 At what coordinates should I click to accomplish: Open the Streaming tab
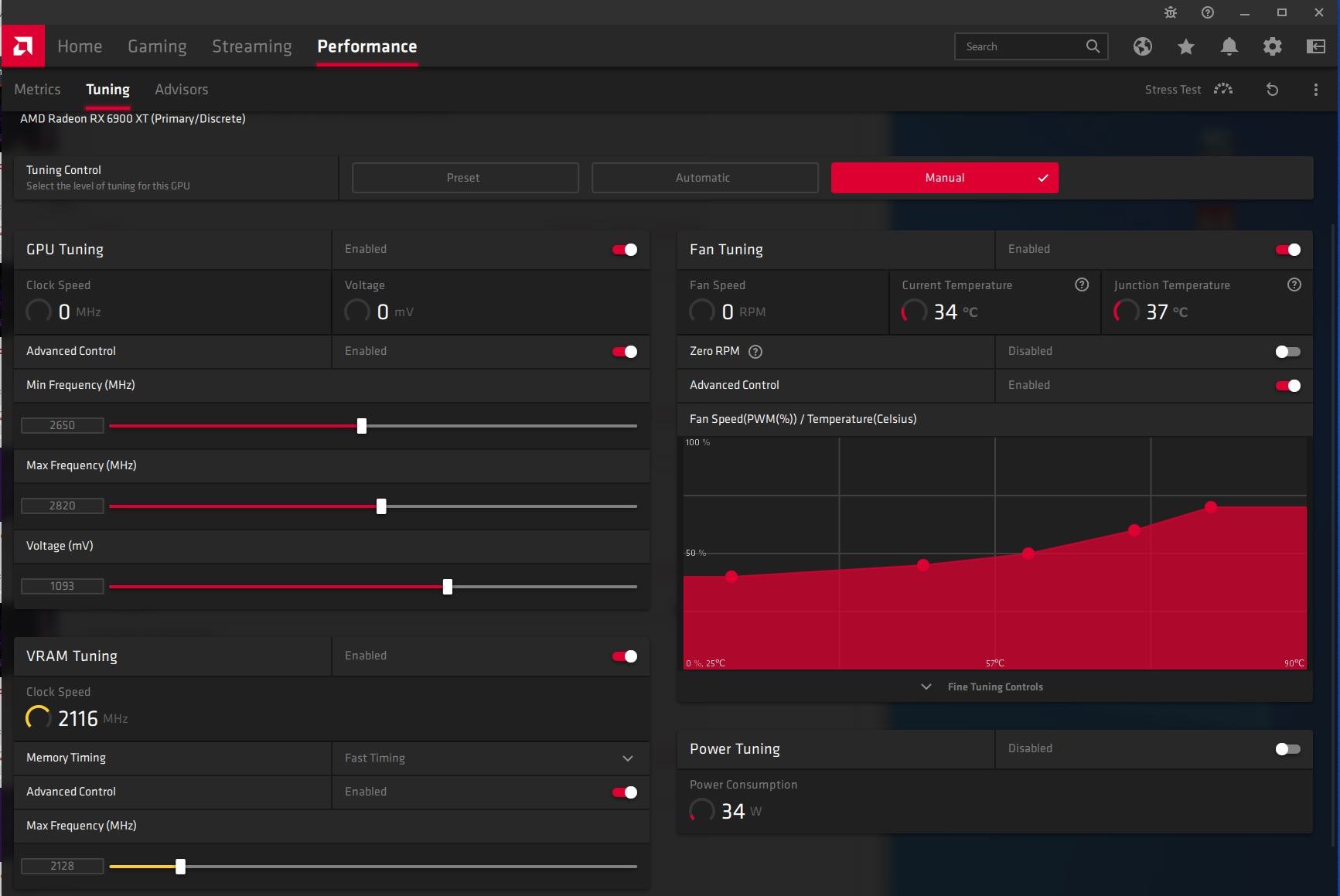pos(252,46)
